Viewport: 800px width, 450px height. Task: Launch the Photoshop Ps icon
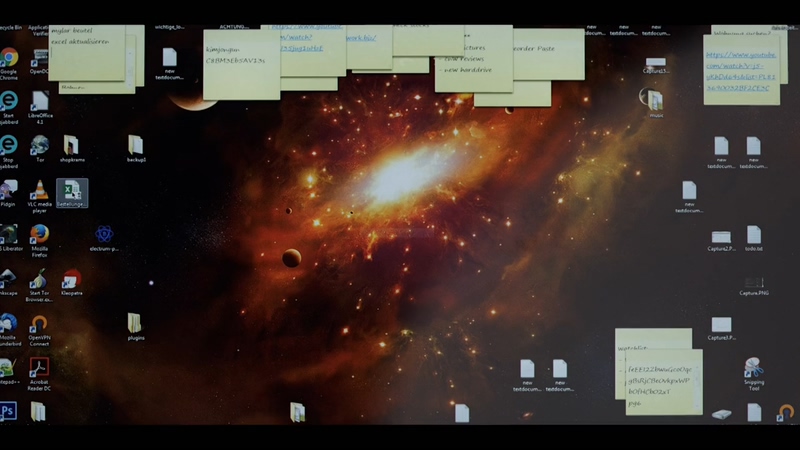click(8, 411)
